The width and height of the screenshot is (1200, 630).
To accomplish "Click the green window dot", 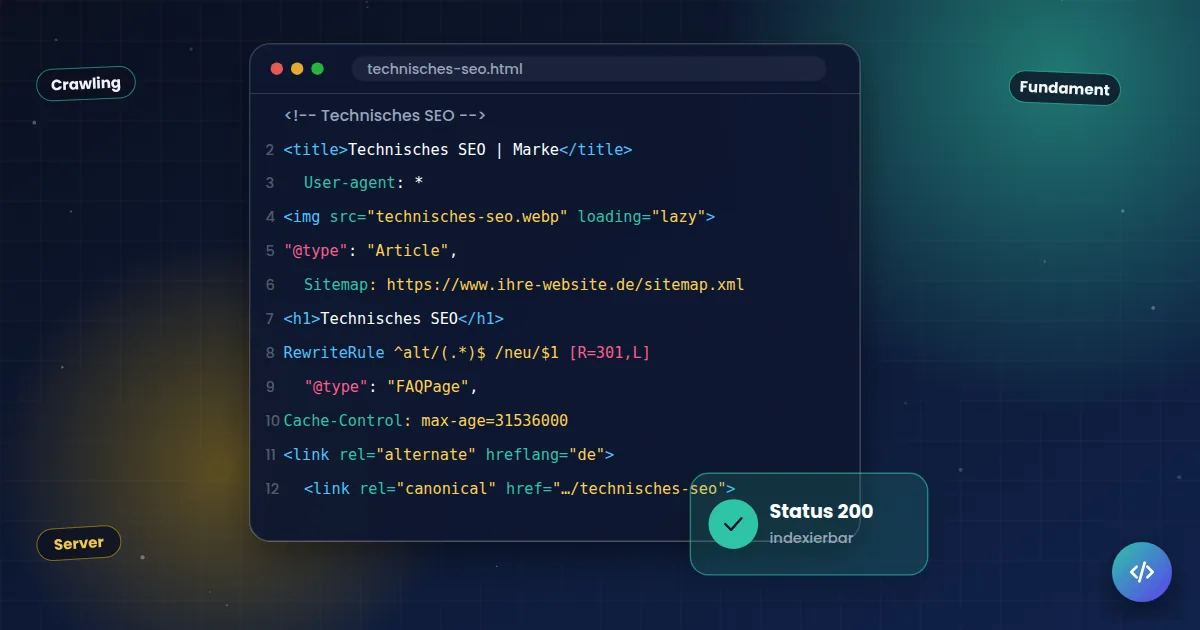I will click(x=318, y=69).
